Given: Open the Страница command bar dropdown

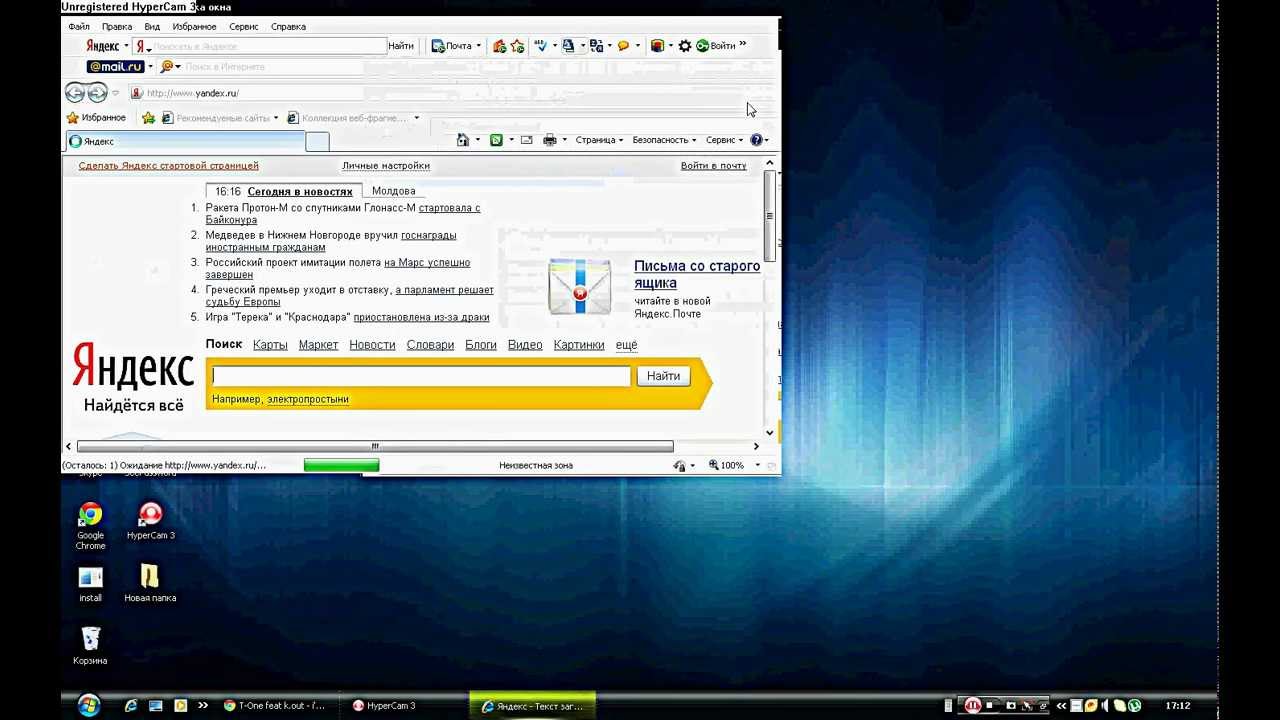Looking at the screenshot, I should [x=599, y=140].
